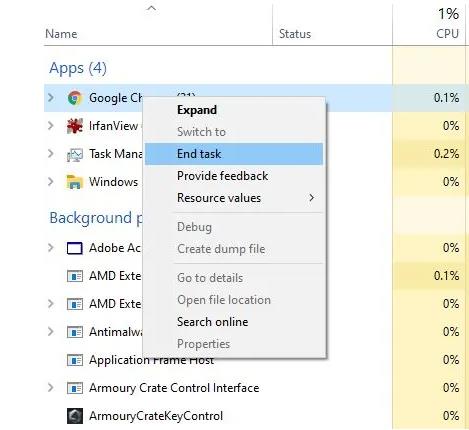Click the 0.2% CPU value for Task Manager
The width and height of the screenshot is (469, 430).
click(446, 154)
